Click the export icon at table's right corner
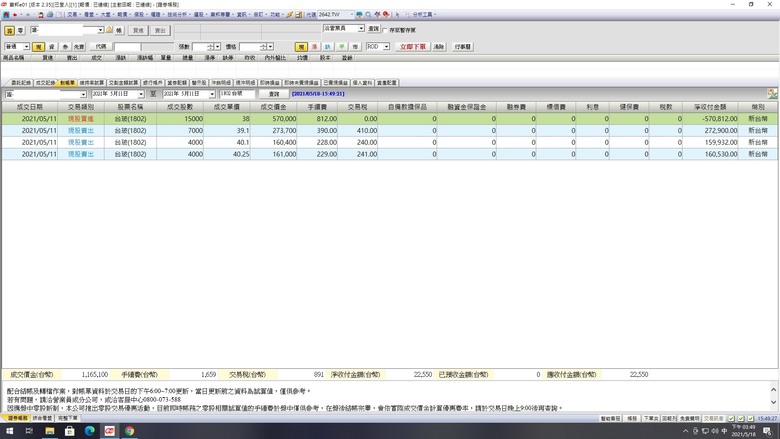The image size is (780, 439). click(772, 93)
